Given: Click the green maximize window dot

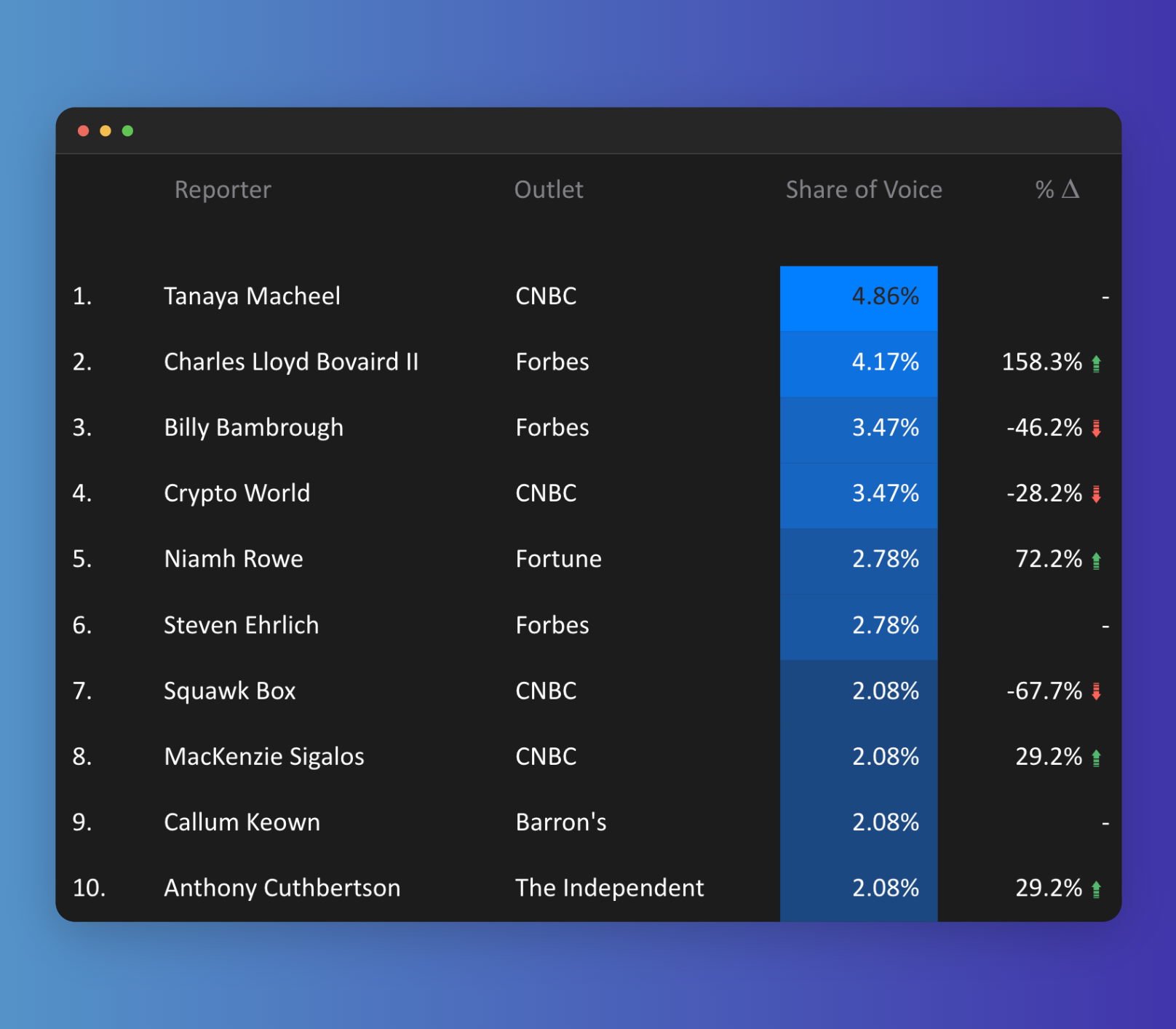Looking at the screenshot, I should pos(128,131).
